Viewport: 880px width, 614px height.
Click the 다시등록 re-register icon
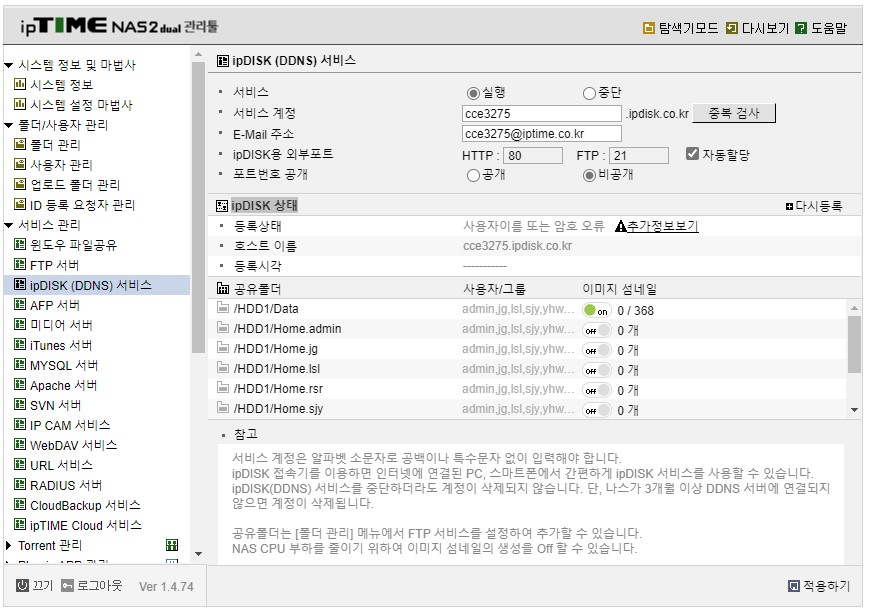789,207
